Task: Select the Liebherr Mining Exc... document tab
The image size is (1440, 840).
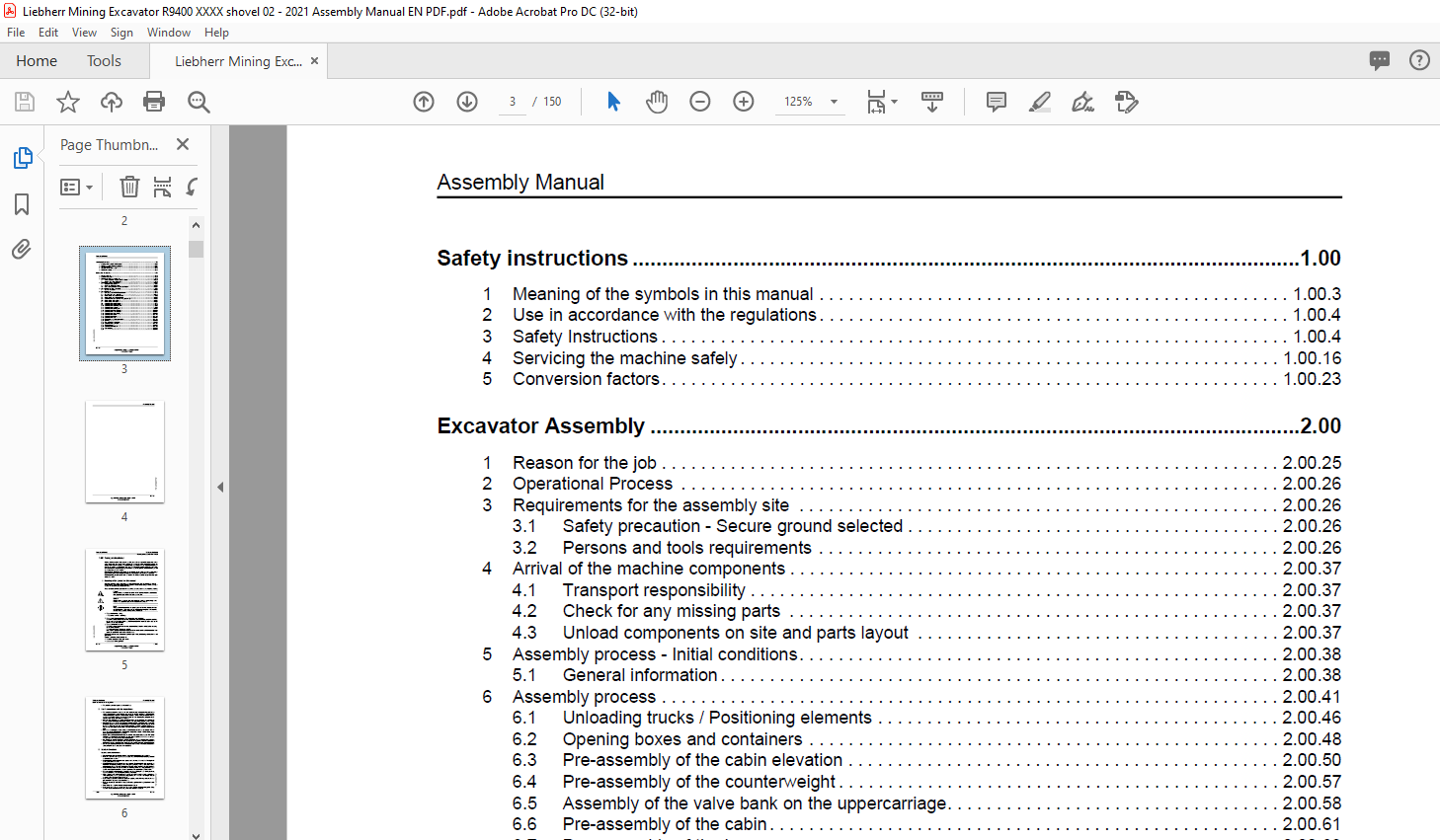Action: coord(238,61)
